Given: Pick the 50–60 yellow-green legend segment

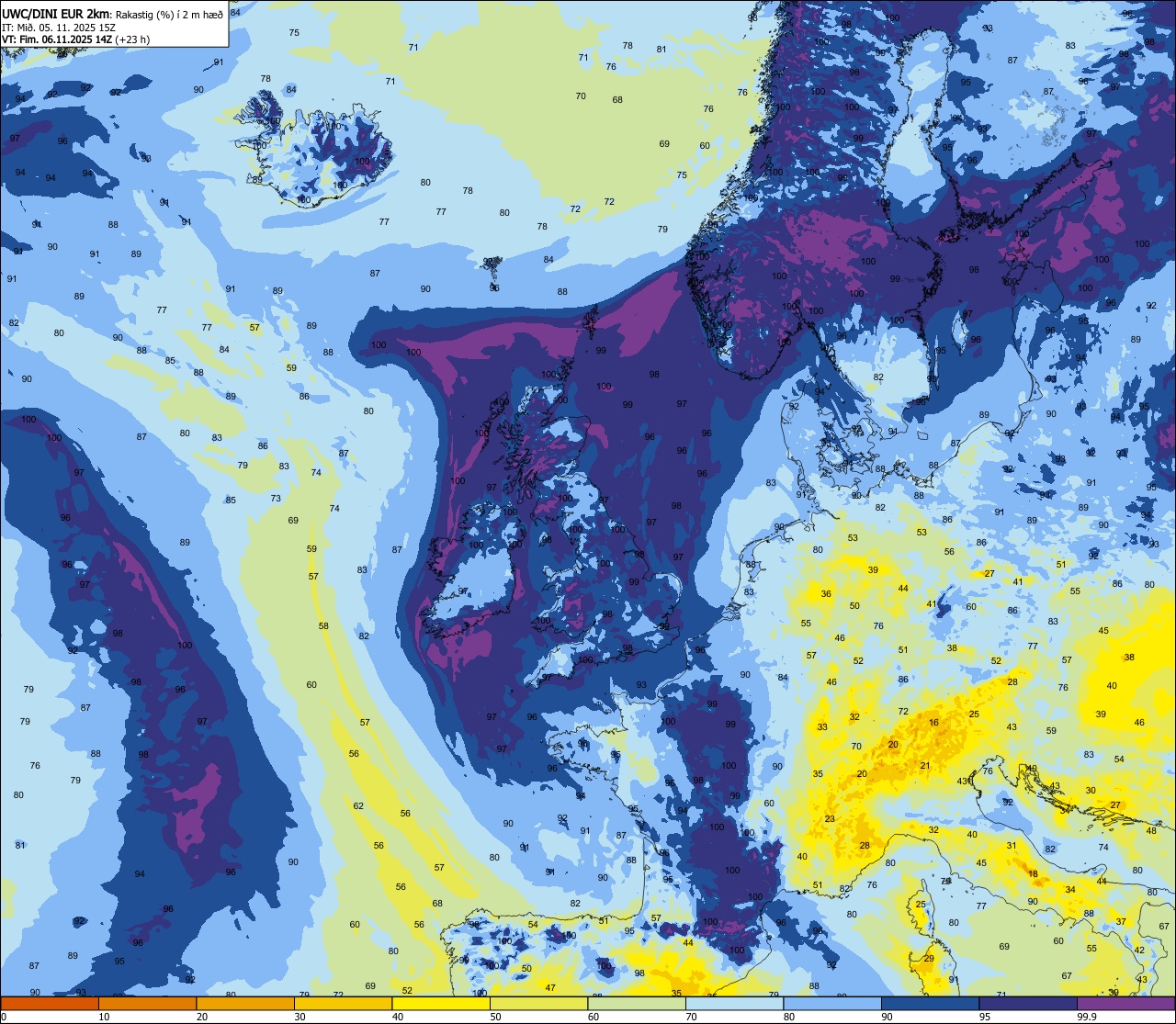Looking at the screenshot, I should click(x=538, y=1003).
